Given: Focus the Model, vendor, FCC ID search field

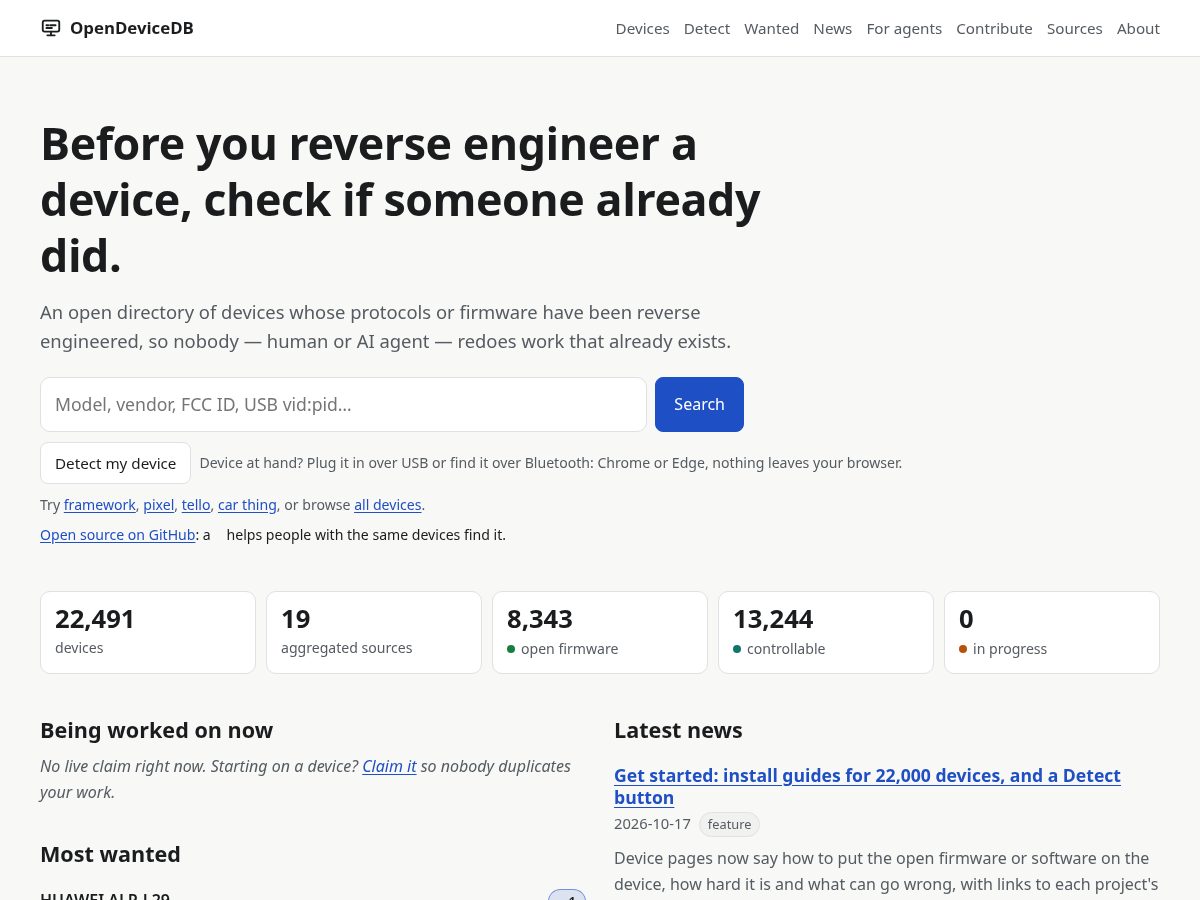Looking at the screenshot, I should click(x=343, y=404).
